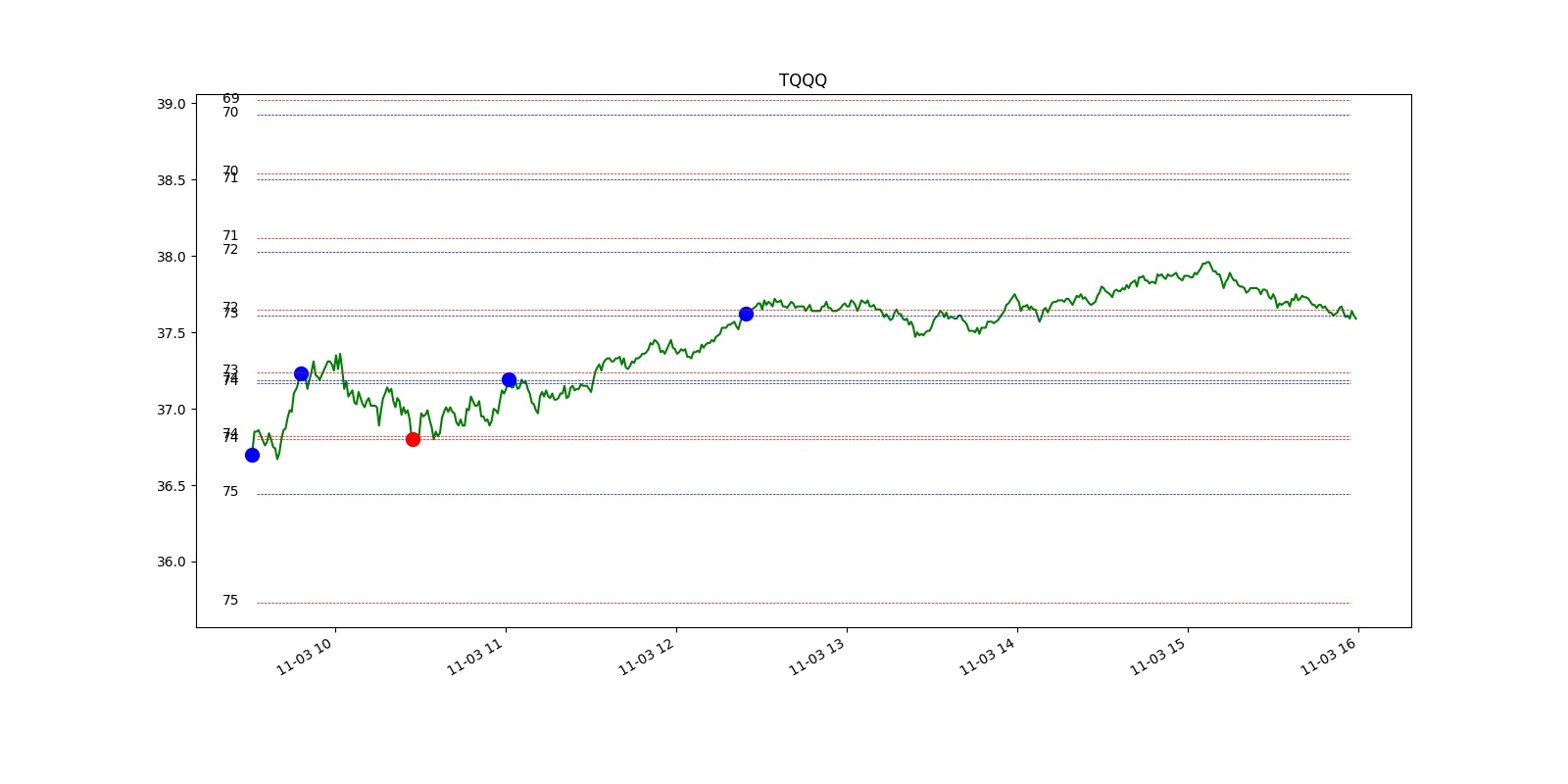Click the 11-03 14 x-axis label
Screen dimensions: 1568x784
[x=987, y=656]
